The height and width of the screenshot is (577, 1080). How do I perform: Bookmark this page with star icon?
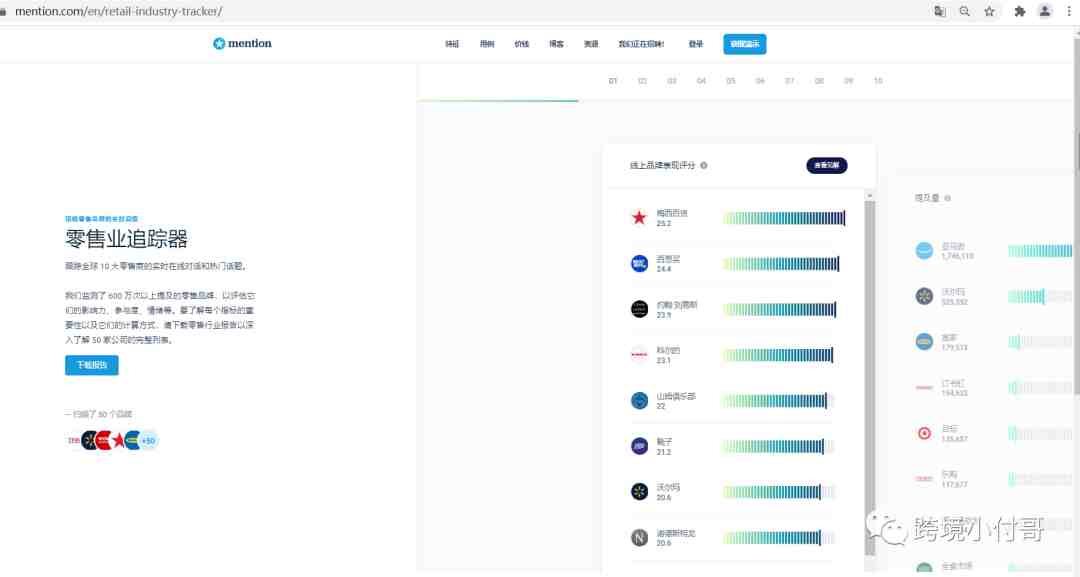pos(990,11)
